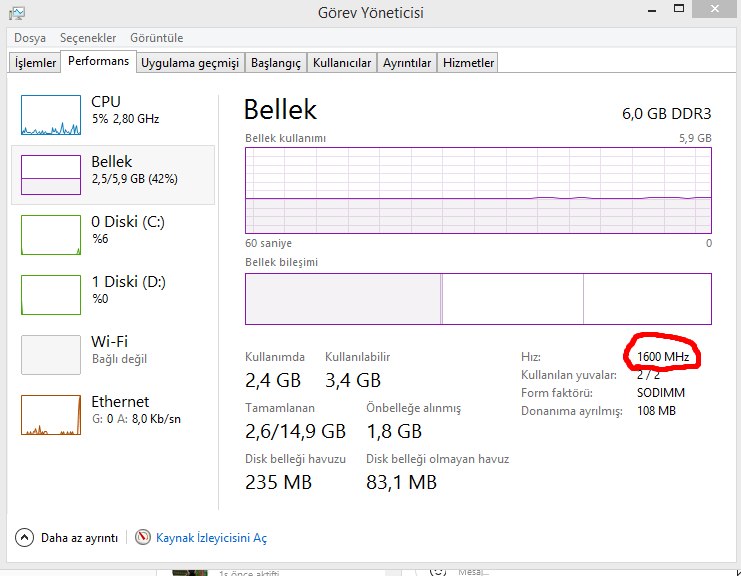This screenshot has width=741, height=576.
Task: Select the 1 Diski (D:) graph thumbnail
Action: point(51,295)
